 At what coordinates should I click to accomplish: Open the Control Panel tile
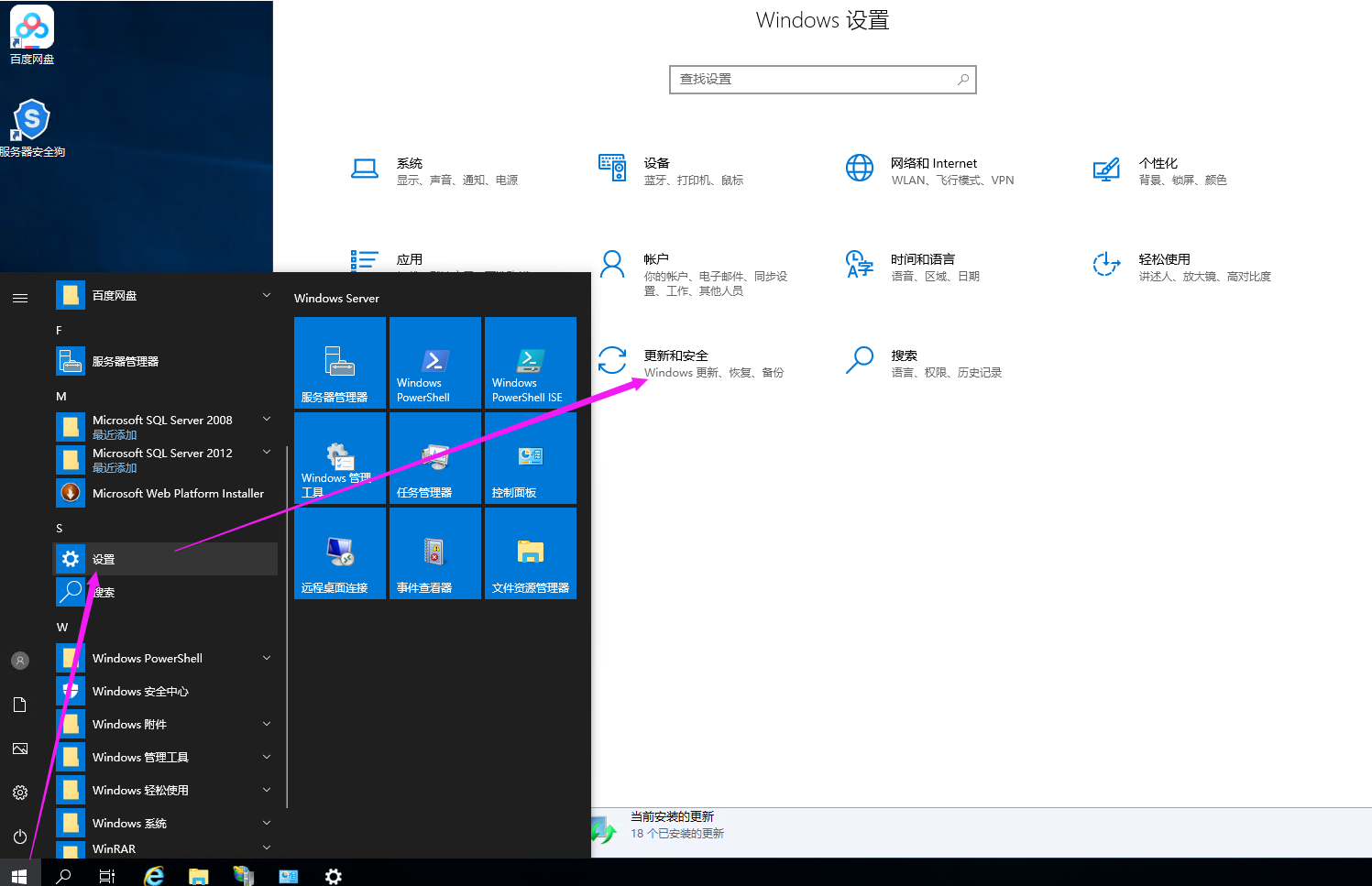click(530, 458)
